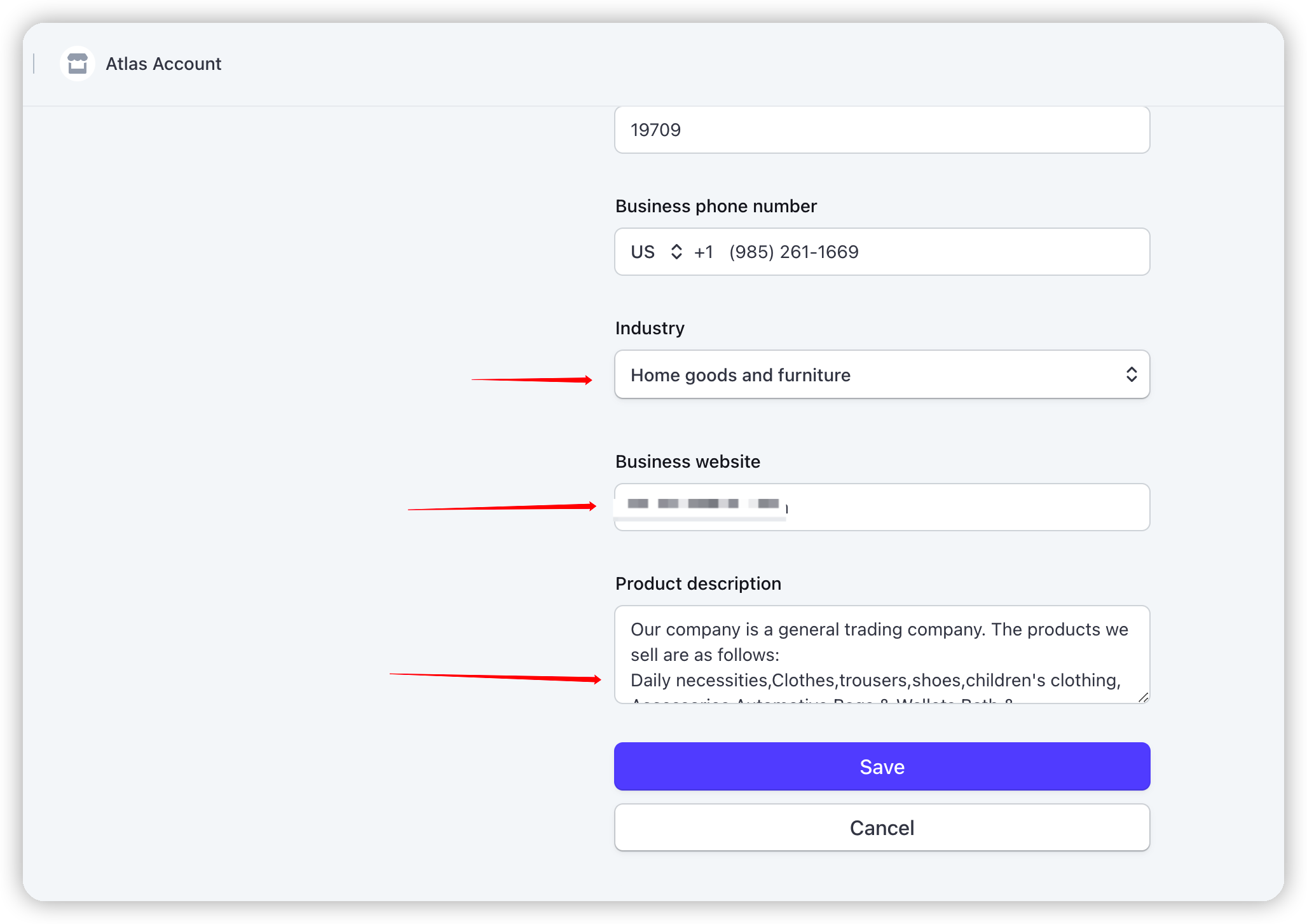Click the Atlas Account header title
1307x924 pixels.
click(163, 64)
